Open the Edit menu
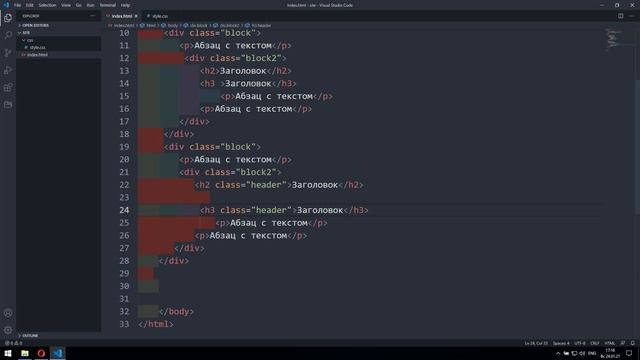Screen dimensions: 640x360 29,5
